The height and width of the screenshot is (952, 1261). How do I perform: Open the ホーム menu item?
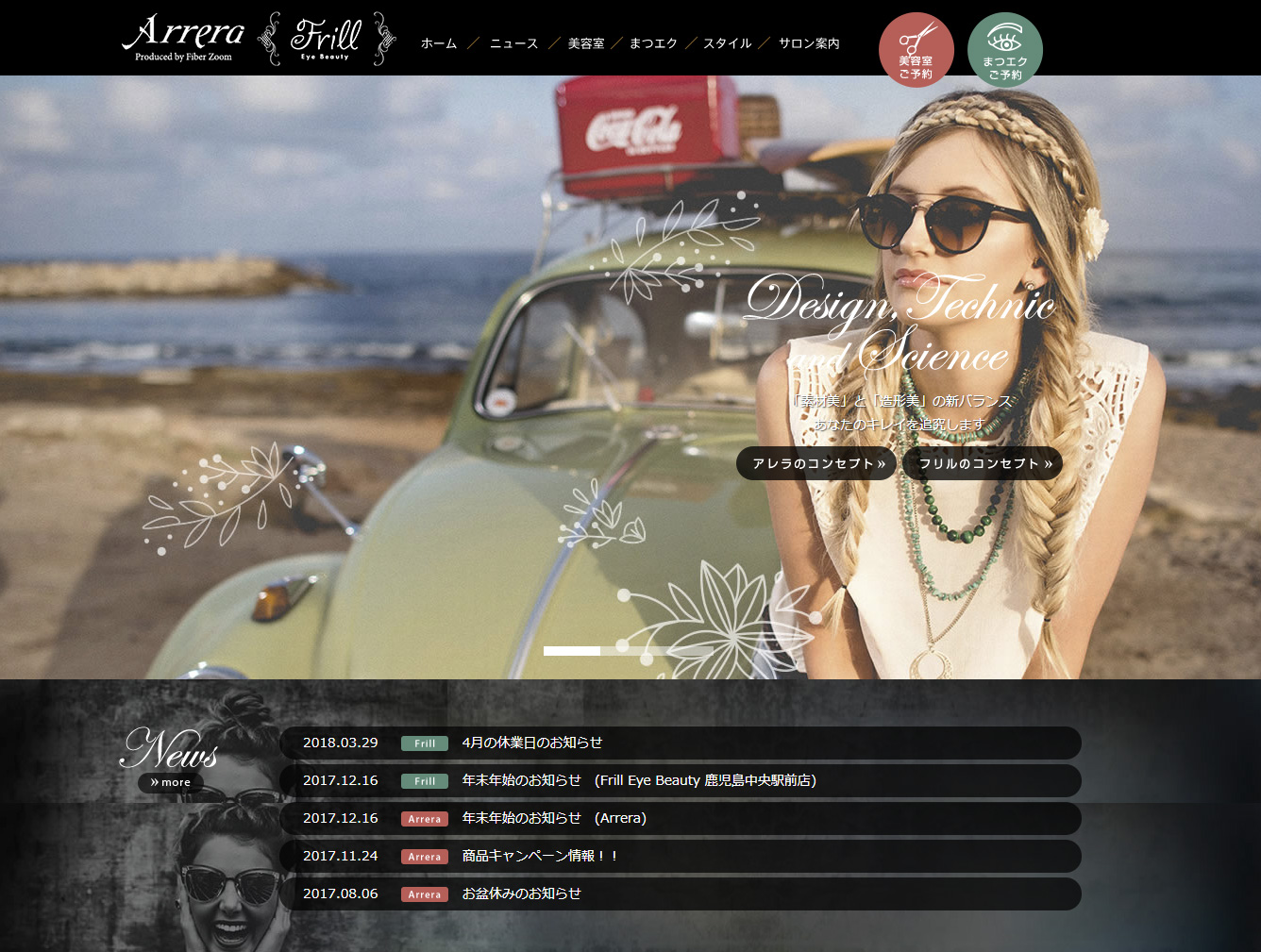(439, 43)
